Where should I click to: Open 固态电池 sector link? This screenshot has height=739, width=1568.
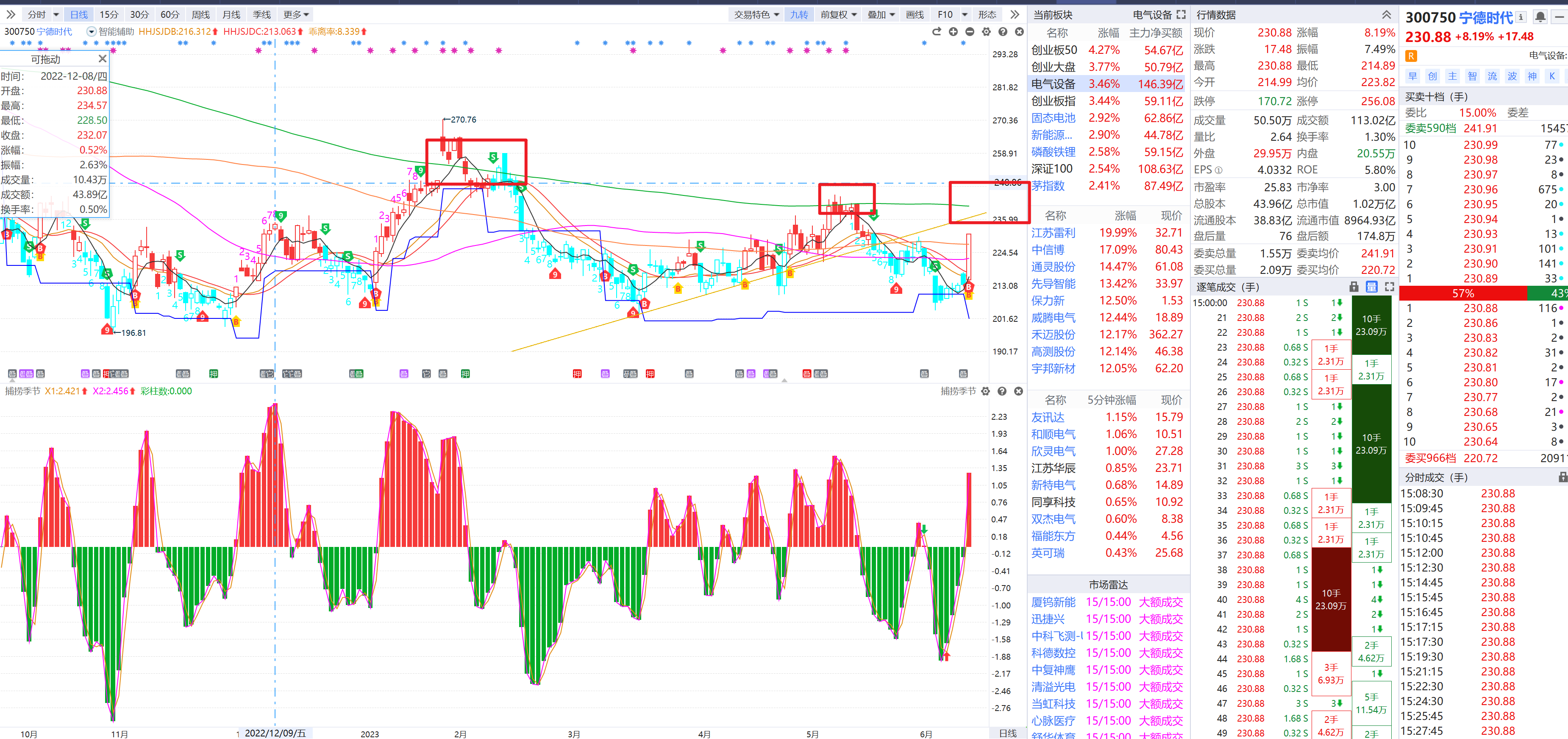point(1053,118)
